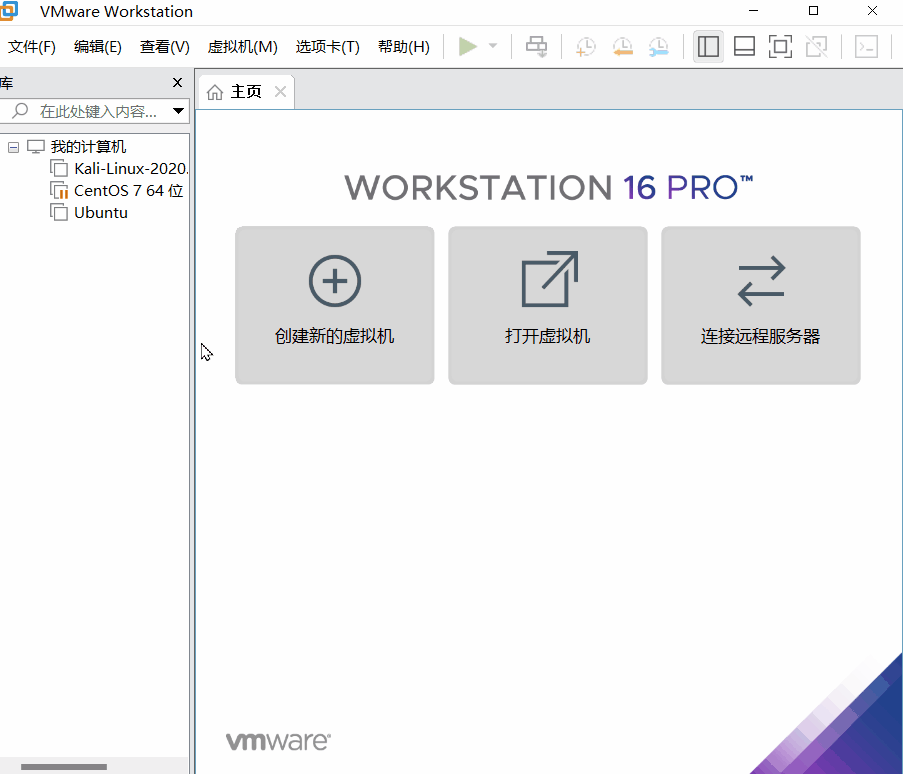The image size is (903, 774).
Task: Open the library search filter dropdown
Action: click(x=179, y=111)
